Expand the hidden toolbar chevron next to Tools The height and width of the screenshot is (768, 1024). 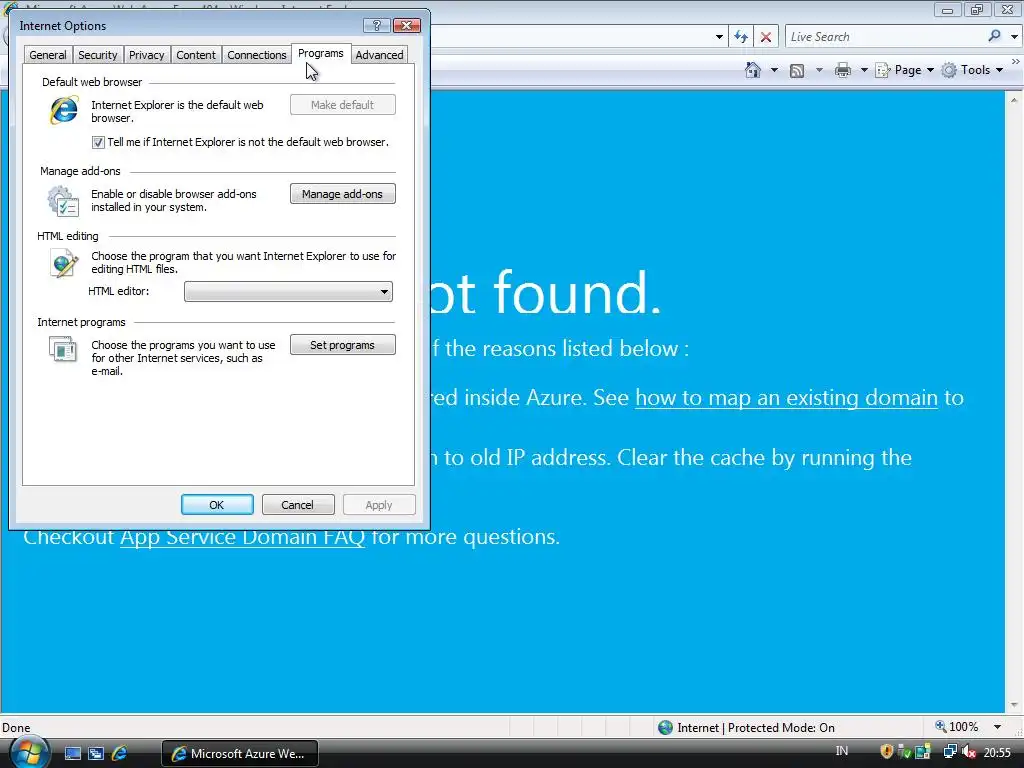(1016, 61)
